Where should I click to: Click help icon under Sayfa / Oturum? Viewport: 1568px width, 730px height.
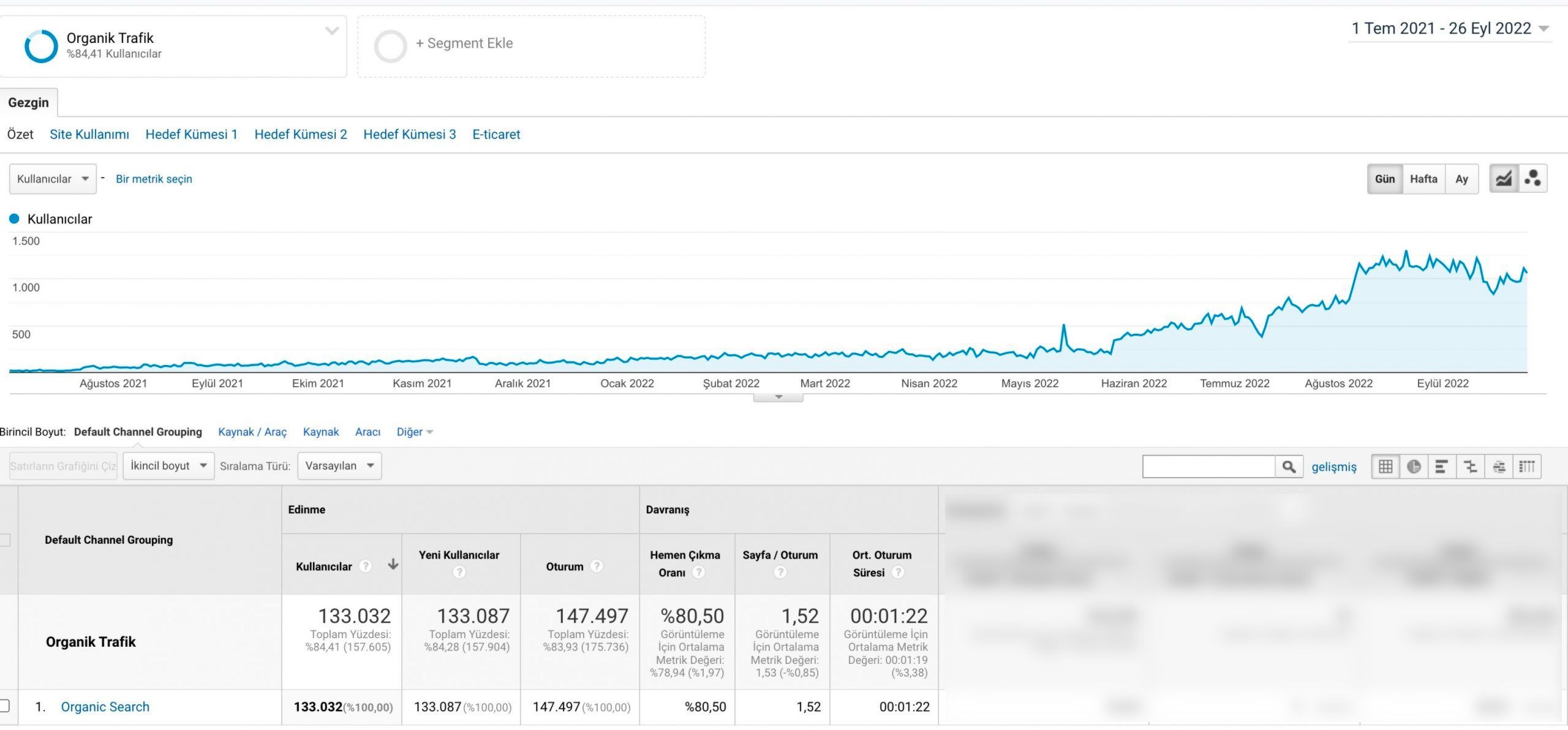(780, 572)
